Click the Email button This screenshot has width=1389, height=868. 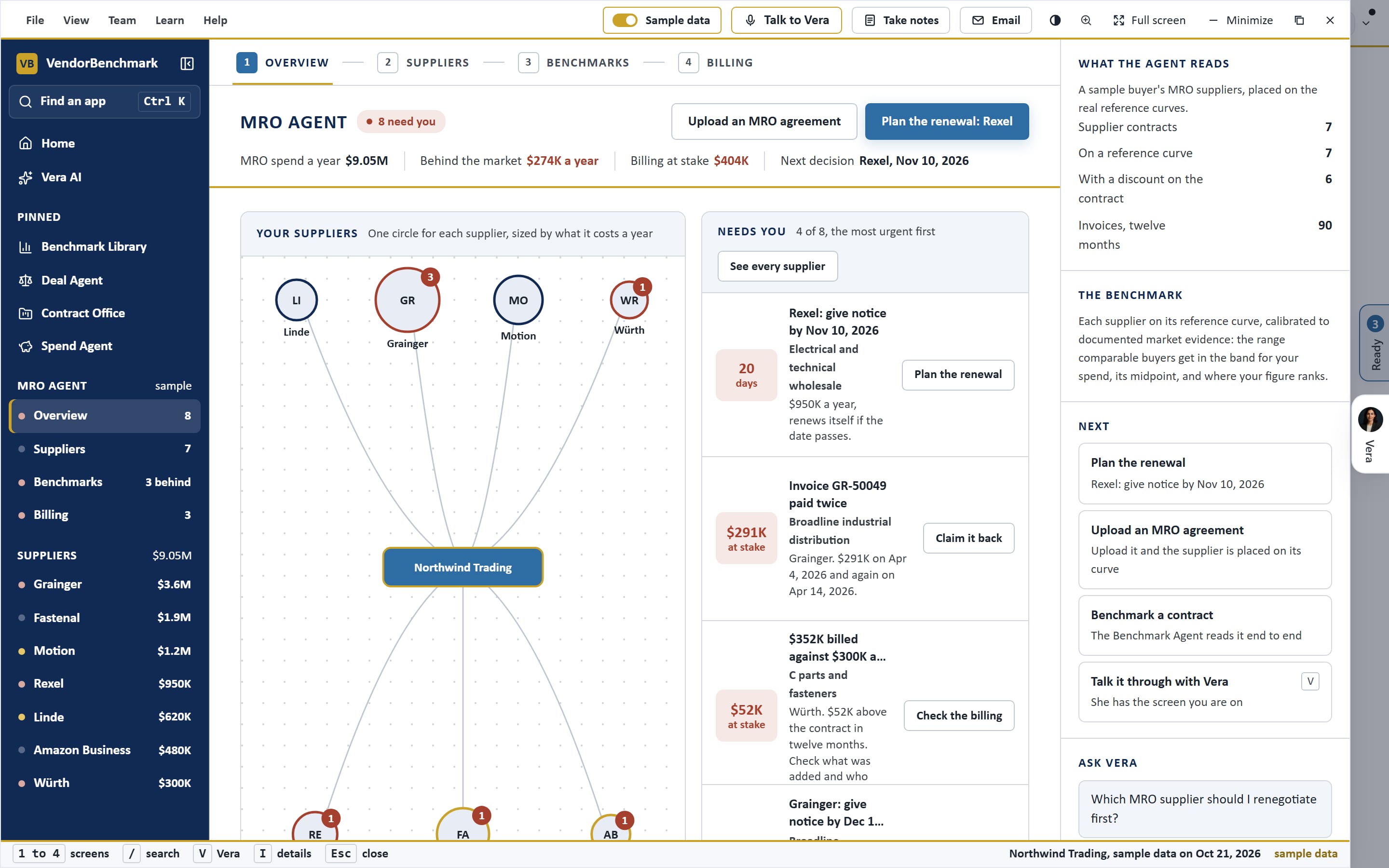tap(995, 20)
